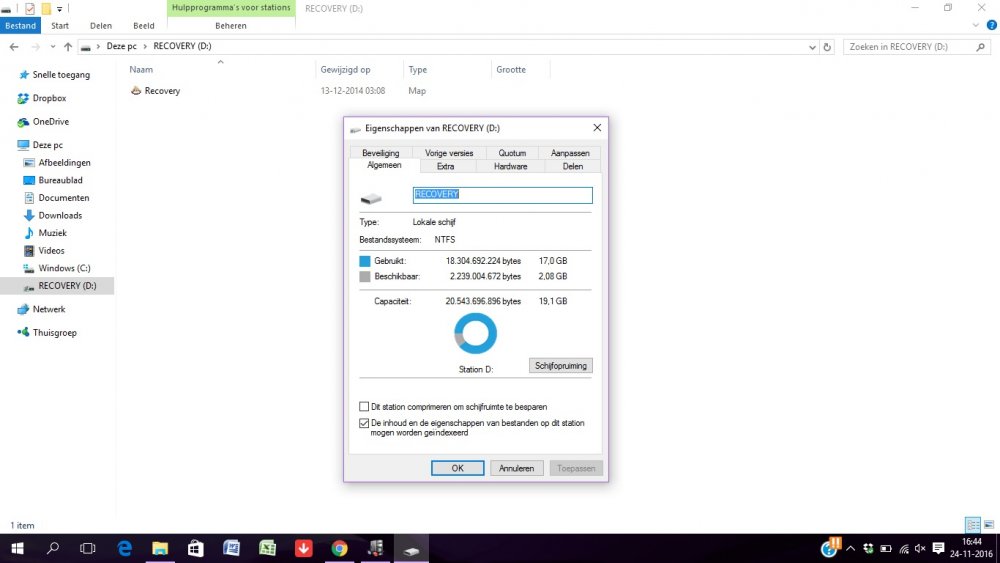The height and width of the screenshot is (563, 1000).
Task: Open the Bestand menu
Action: click(20, 26)
